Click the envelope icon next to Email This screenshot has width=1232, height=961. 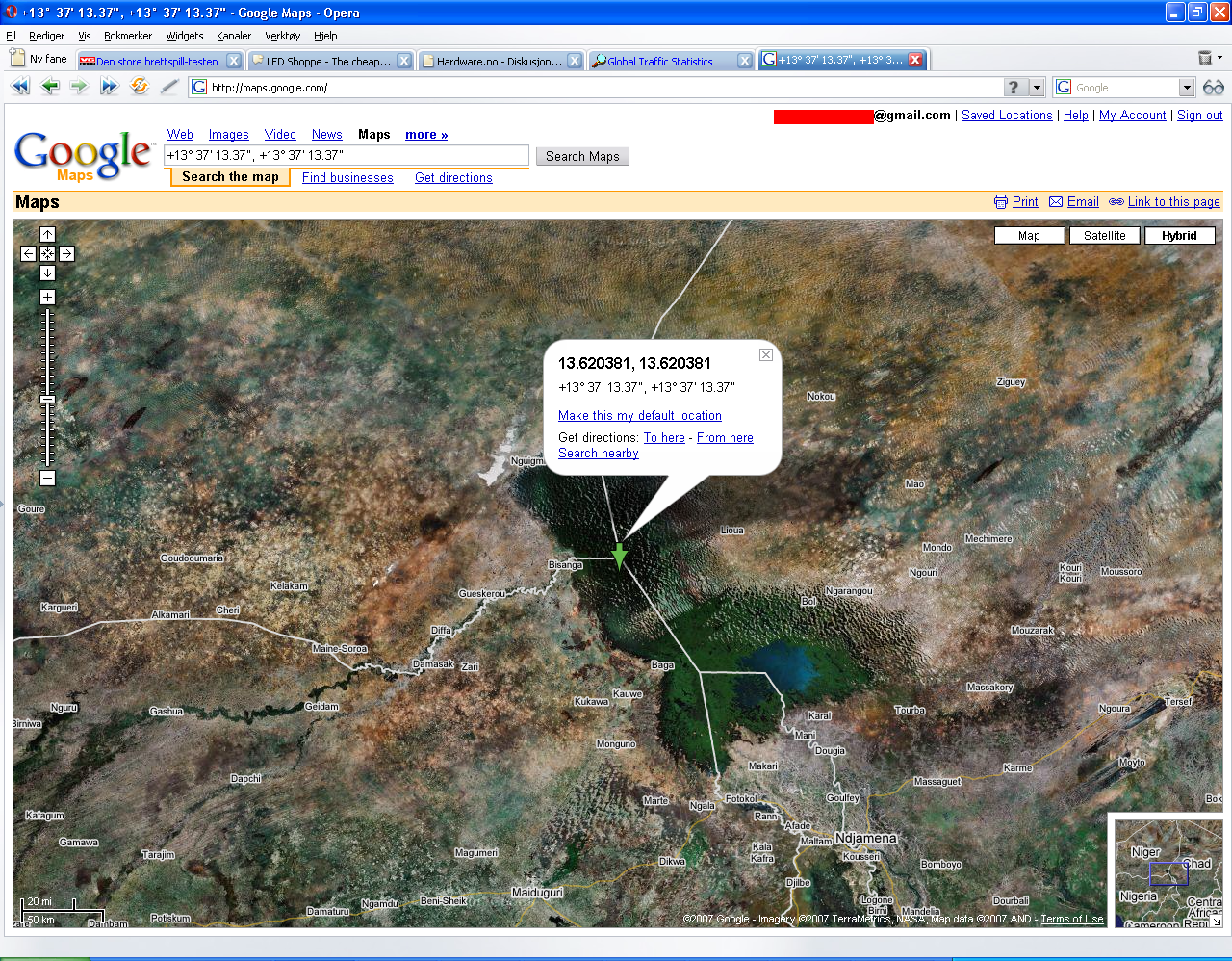1056,201
